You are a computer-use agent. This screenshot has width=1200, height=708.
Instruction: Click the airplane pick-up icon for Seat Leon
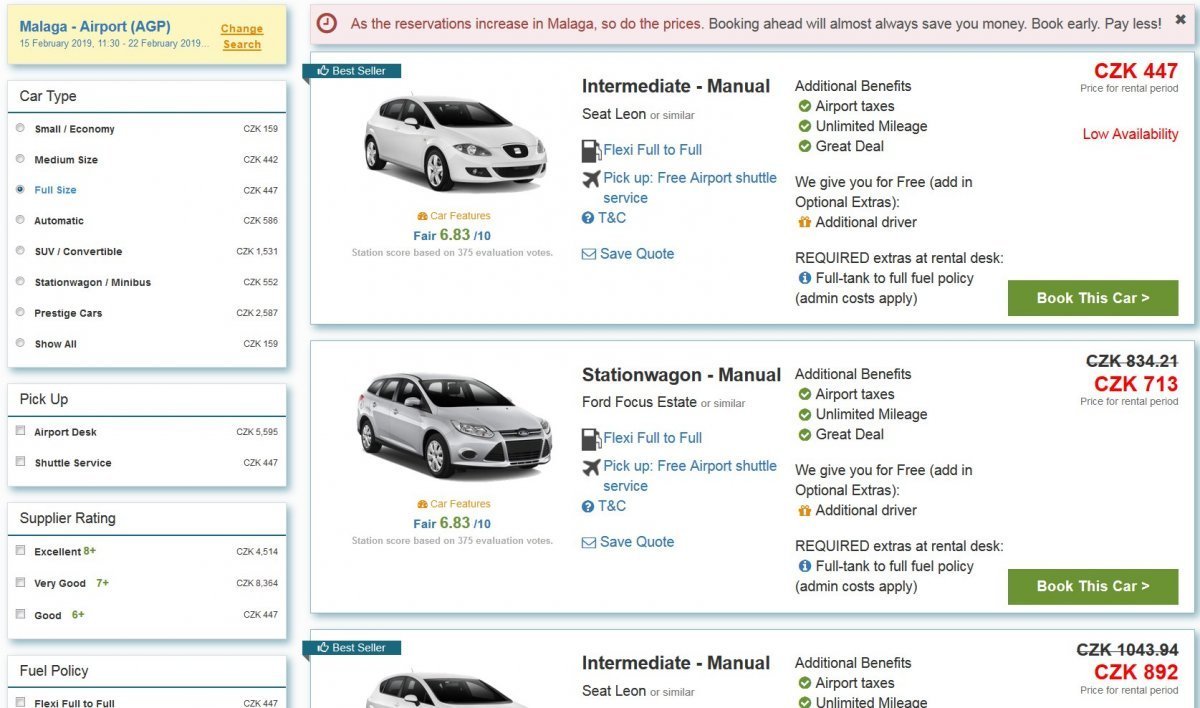coord(591,179)
